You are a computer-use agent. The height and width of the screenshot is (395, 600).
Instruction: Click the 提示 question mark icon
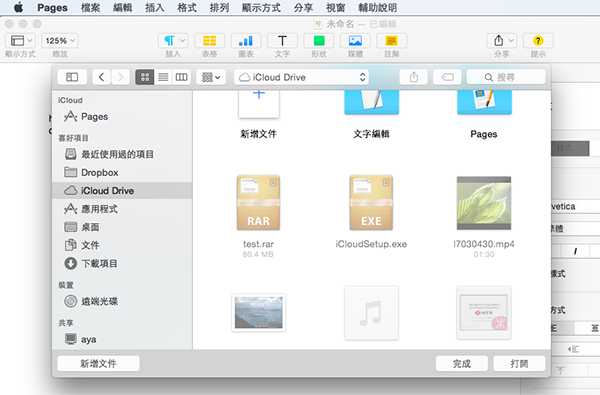pos(538,41)
